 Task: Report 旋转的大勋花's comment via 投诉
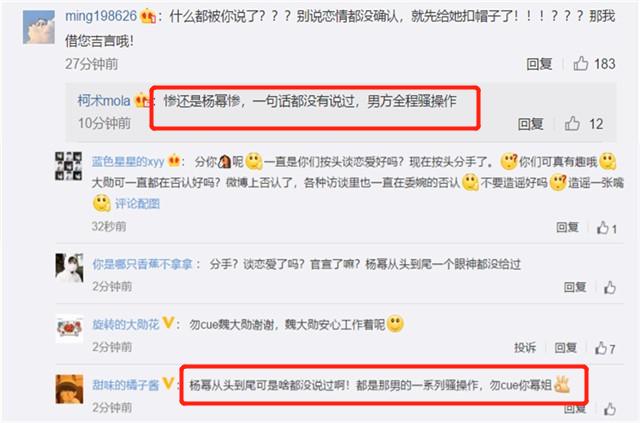(525, 347)
